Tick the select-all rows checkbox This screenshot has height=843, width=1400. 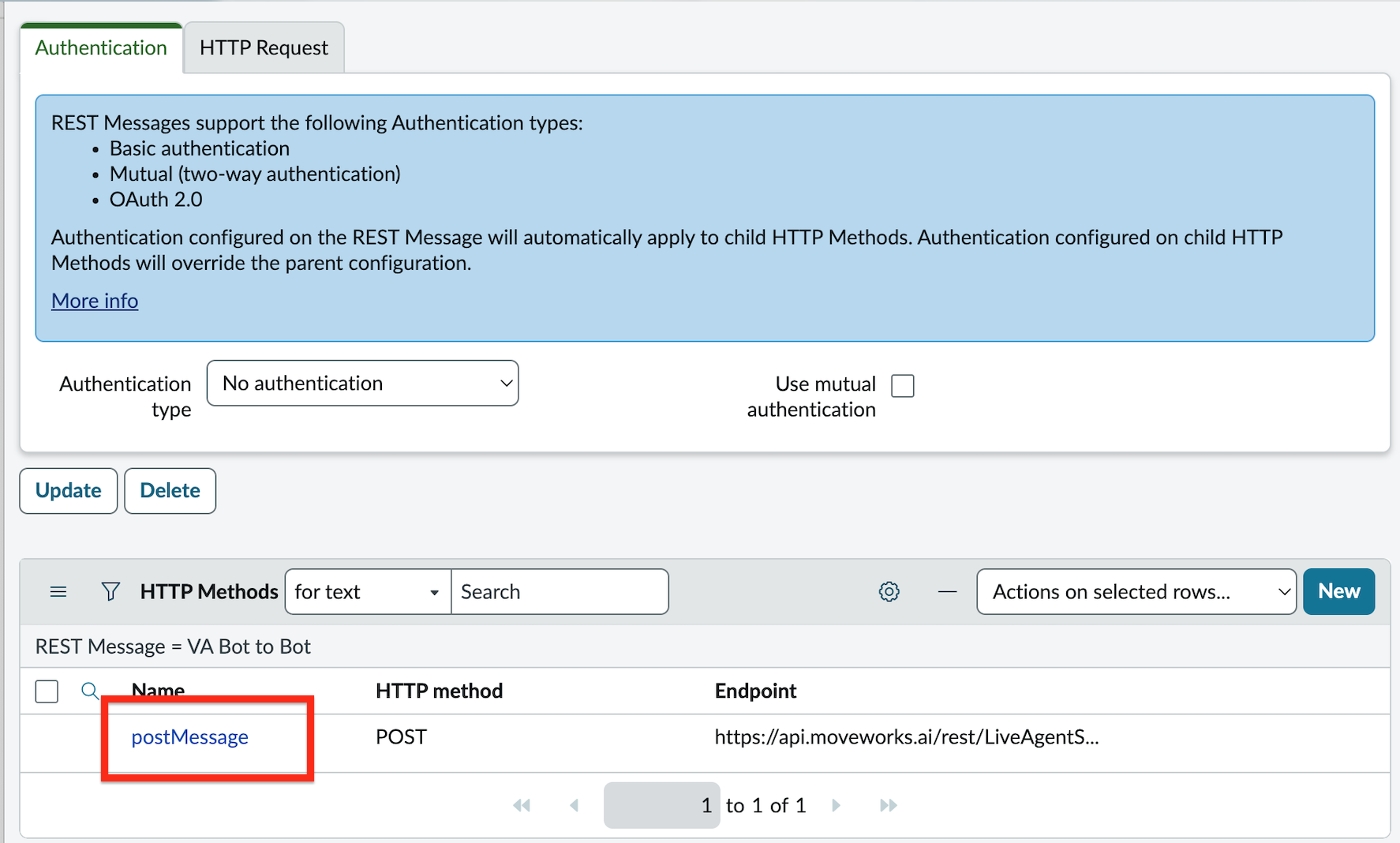(x=47, y=691)
